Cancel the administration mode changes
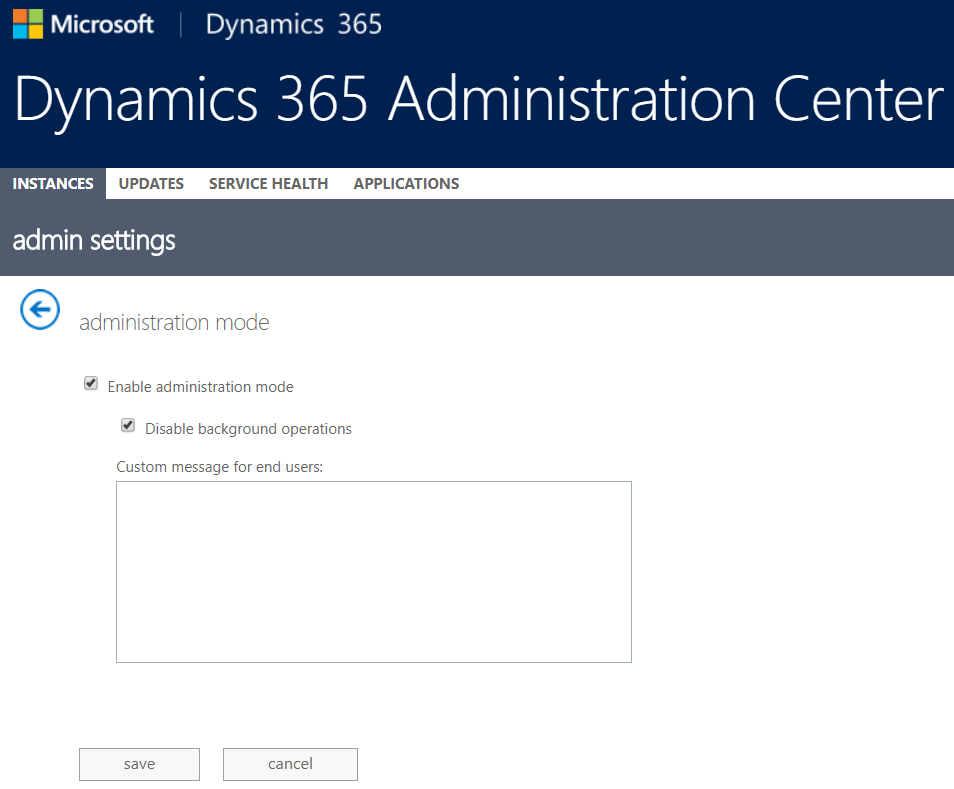The width and height of the screenshot is (954, 789). [290, 764]
